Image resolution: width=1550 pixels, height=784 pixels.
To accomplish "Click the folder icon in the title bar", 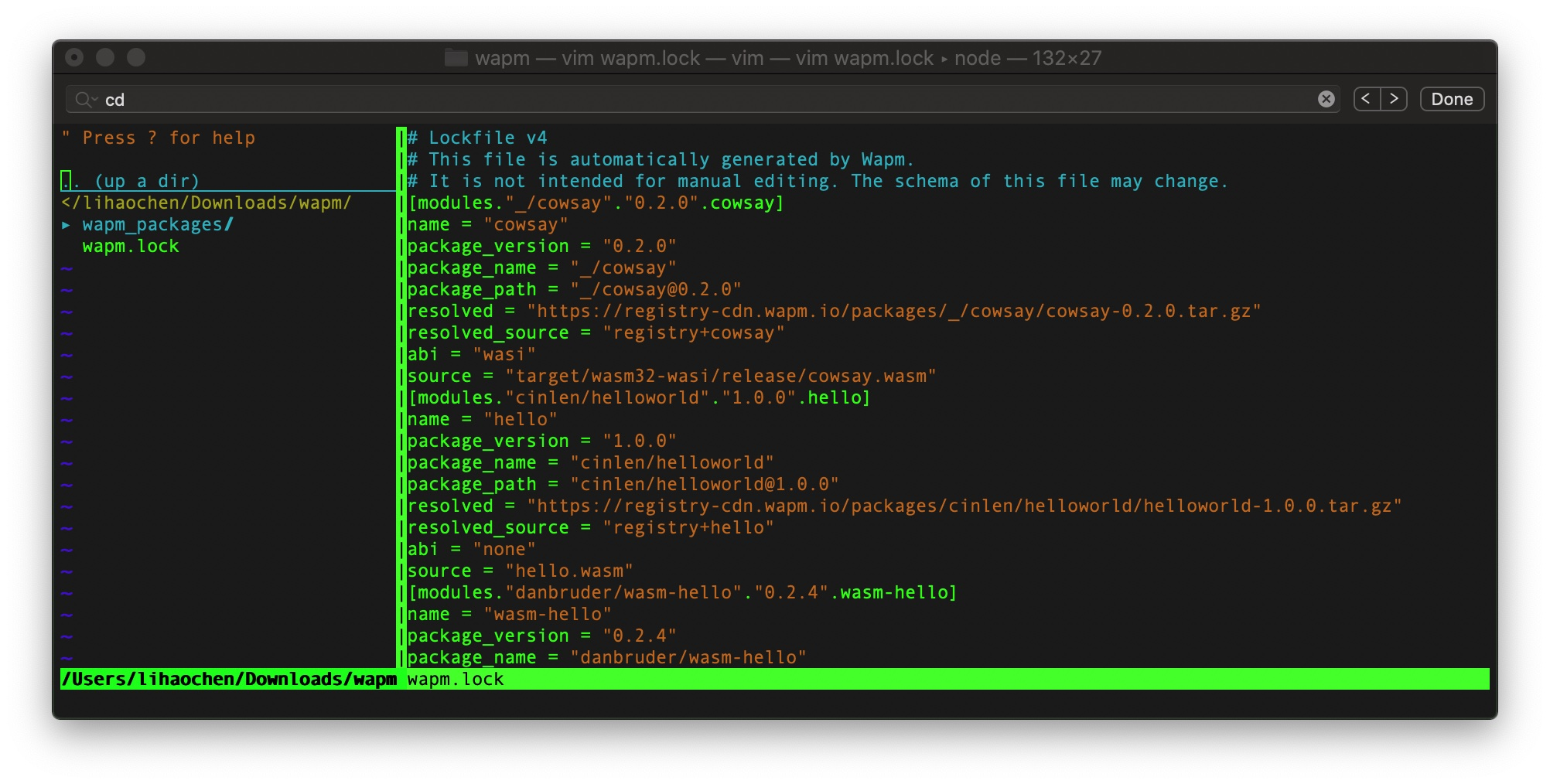I will (x=456, y=58).
